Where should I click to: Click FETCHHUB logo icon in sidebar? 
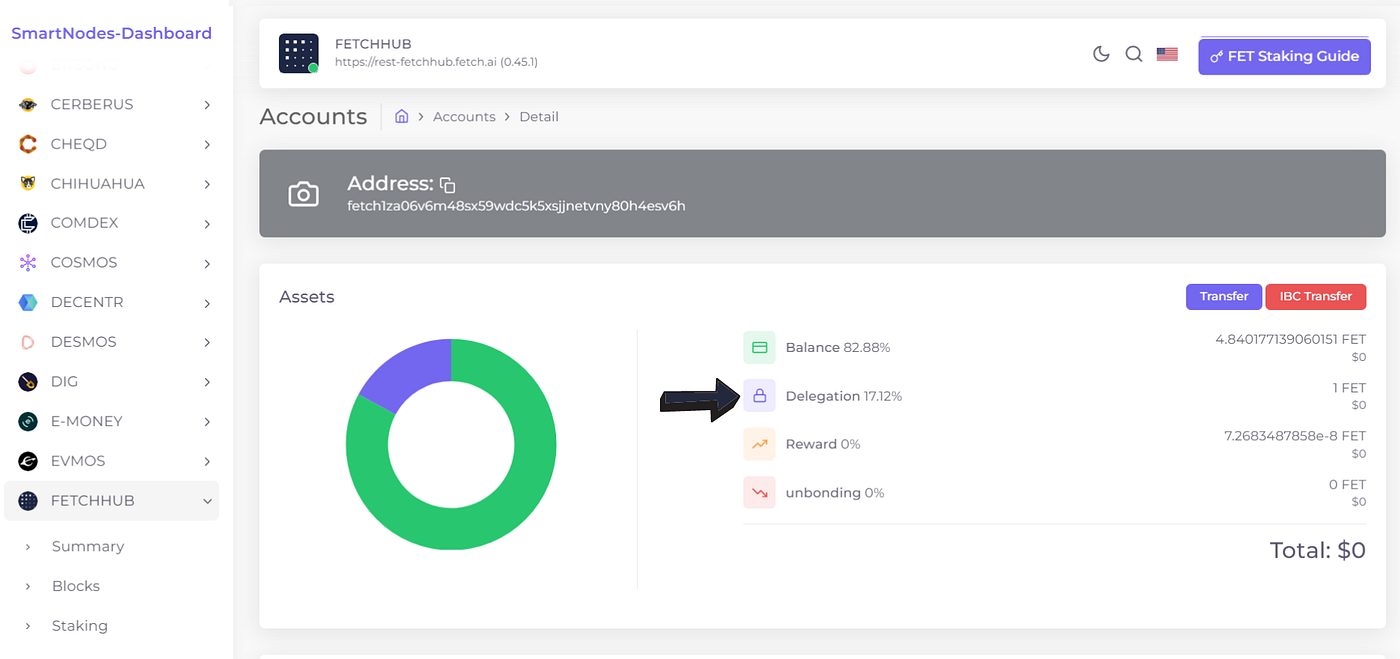tap(28, 501)
